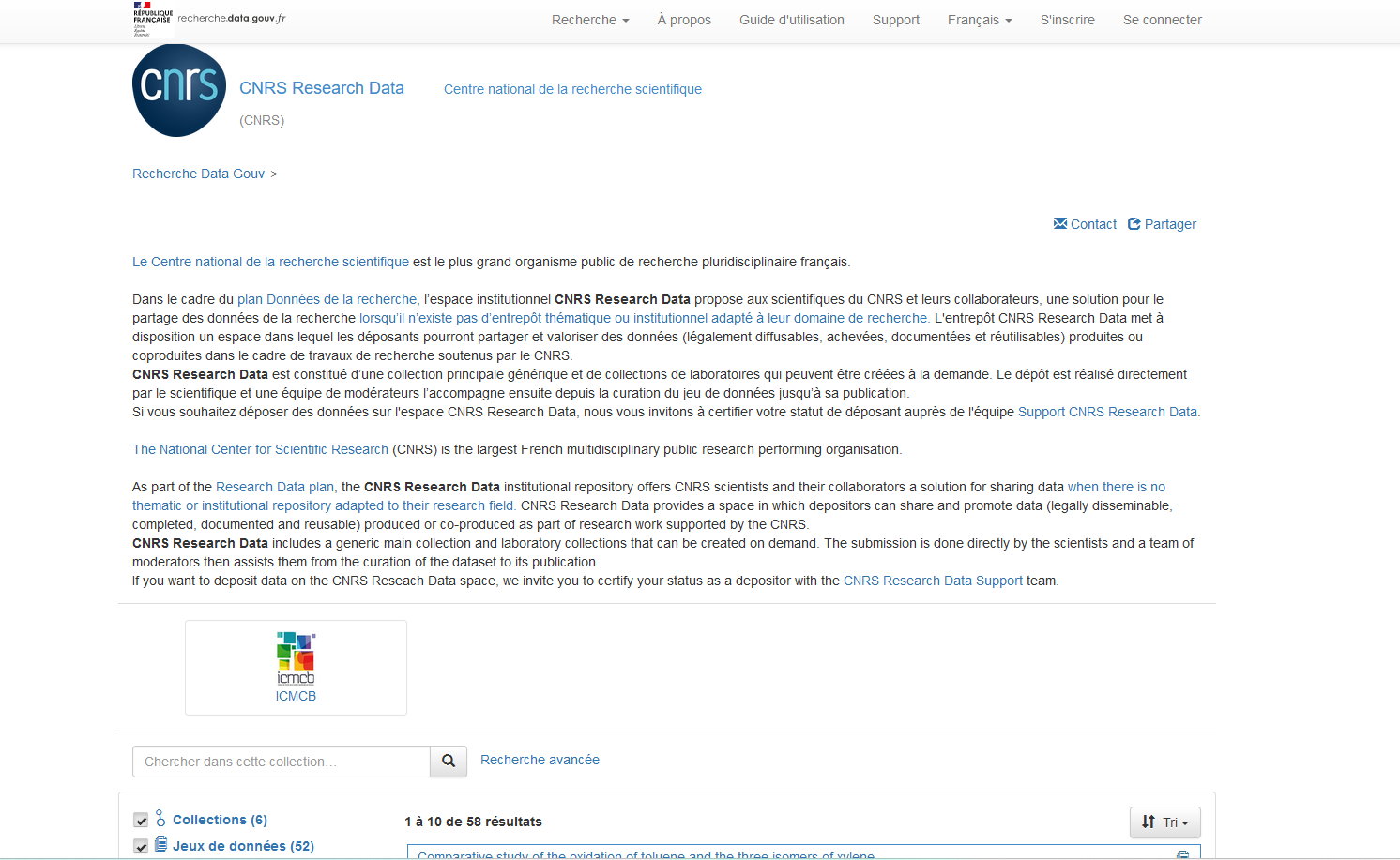Open the ICMCB collection thumbnail
This screenshot has height=860, width=1400.
296,656
